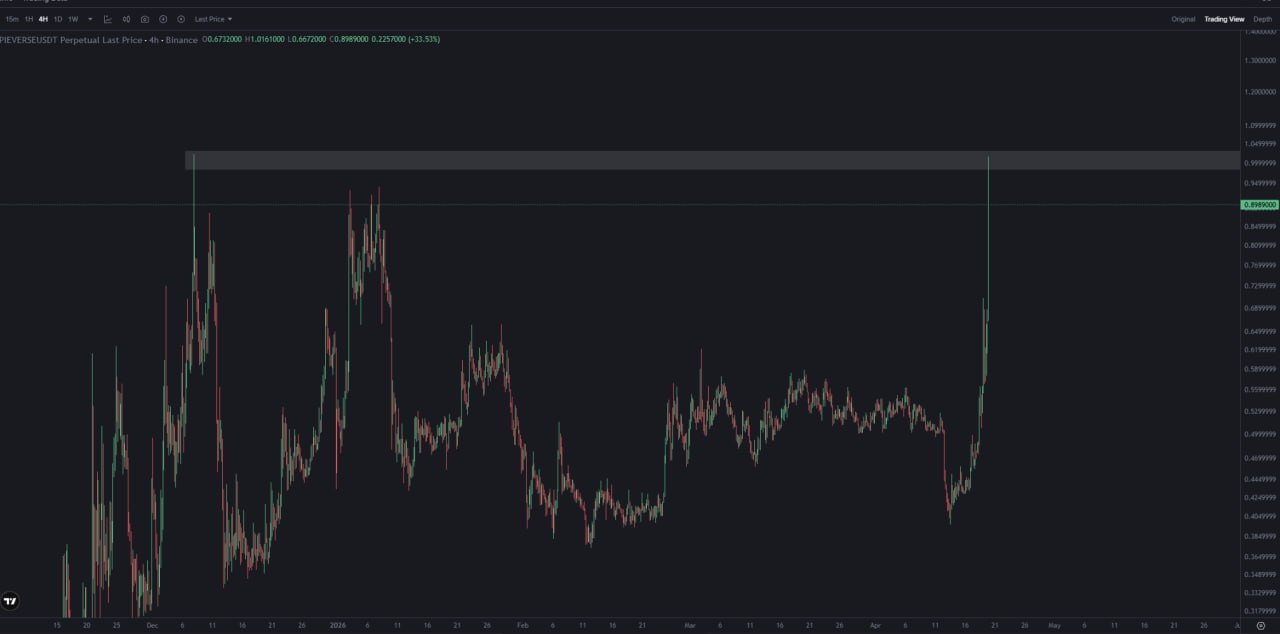Select the 1W timeframe
Viewport: 1280px width, 634px height.
tap(73, 19)
